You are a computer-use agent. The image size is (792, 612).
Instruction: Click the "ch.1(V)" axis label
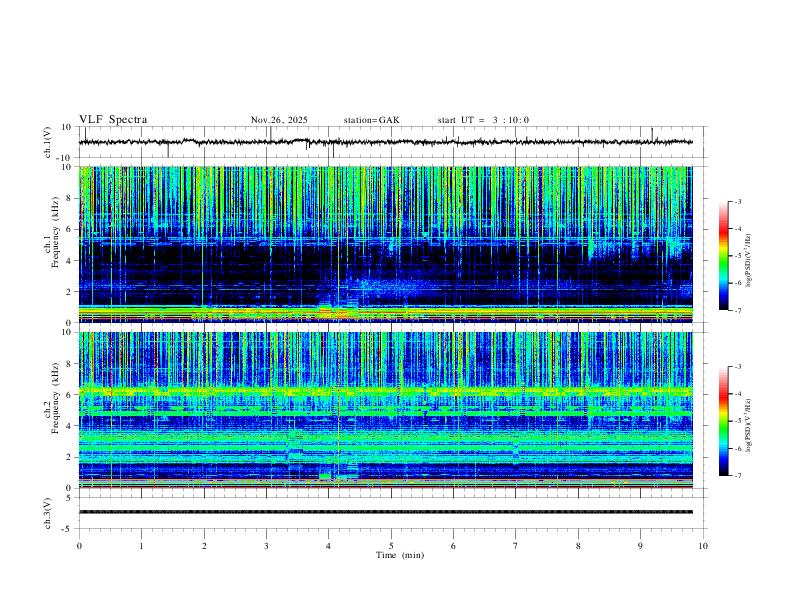48,142
